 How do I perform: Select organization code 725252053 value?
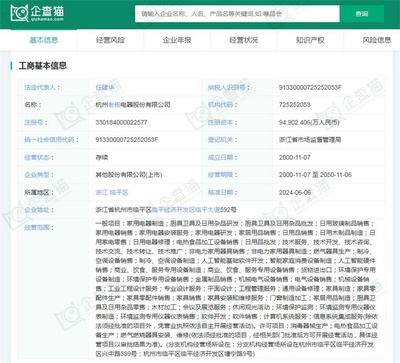click(295, 105)
